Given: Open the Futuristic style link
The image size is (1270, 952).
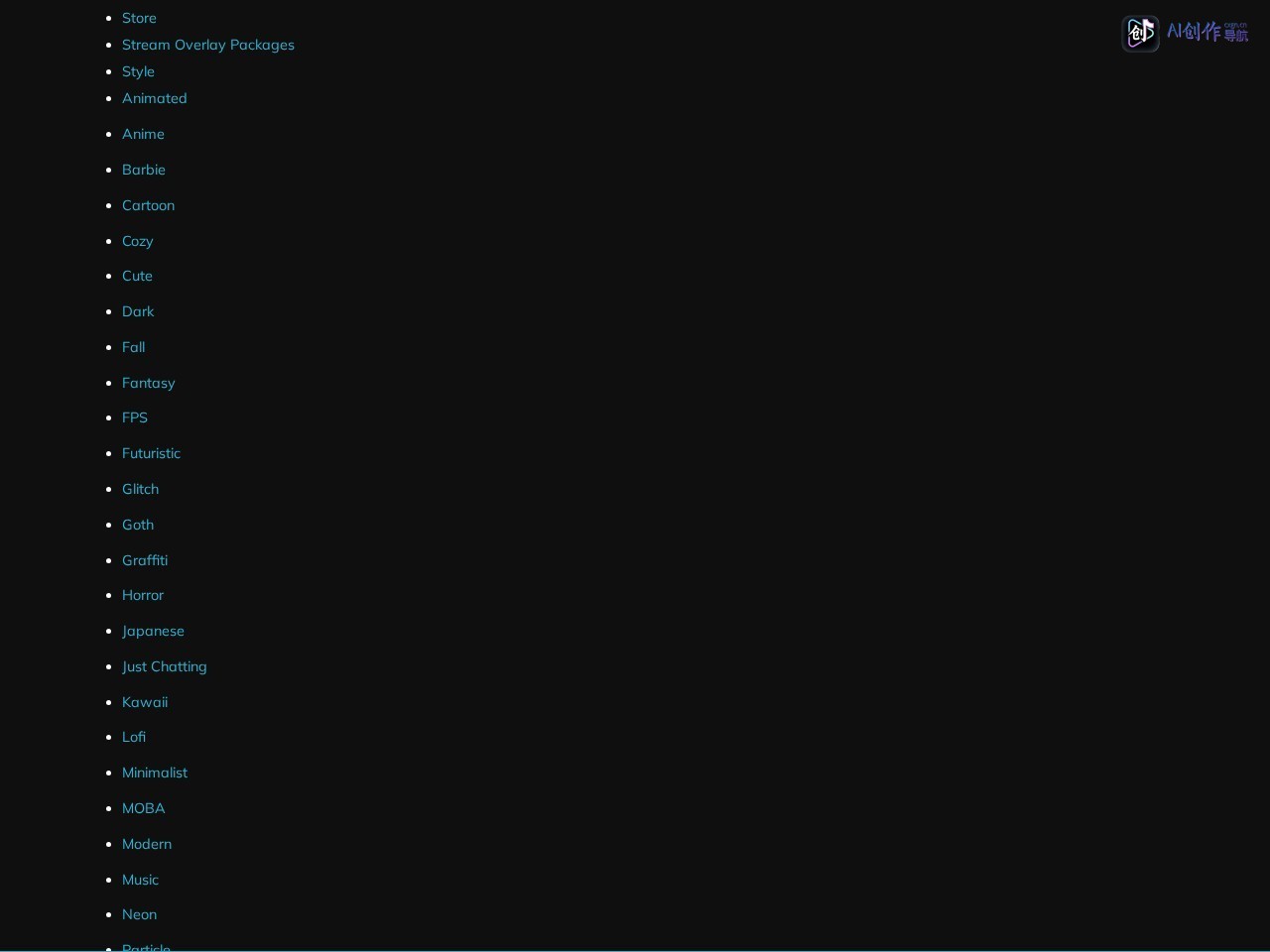Looking at the screenshot, I should pyautogui.click(x=151, y=453).
